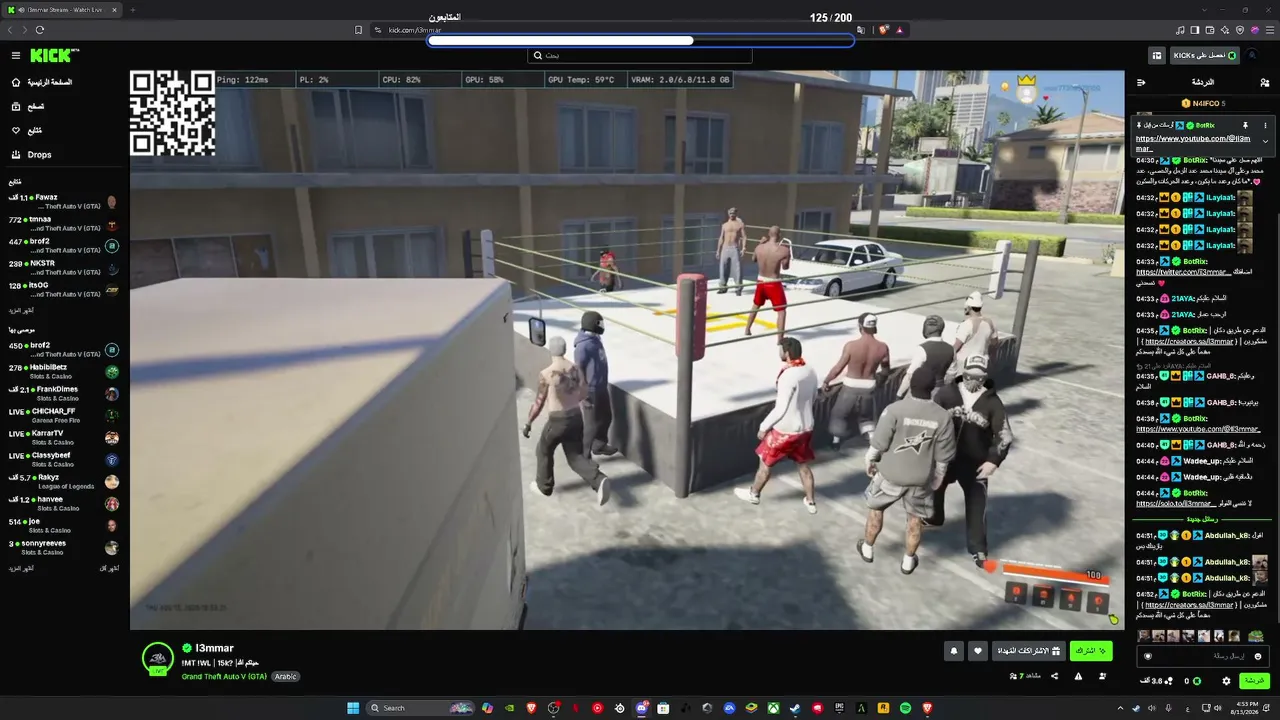Open the browser tab search dropdown
Screen dimensions: 1280x720
1206,10
